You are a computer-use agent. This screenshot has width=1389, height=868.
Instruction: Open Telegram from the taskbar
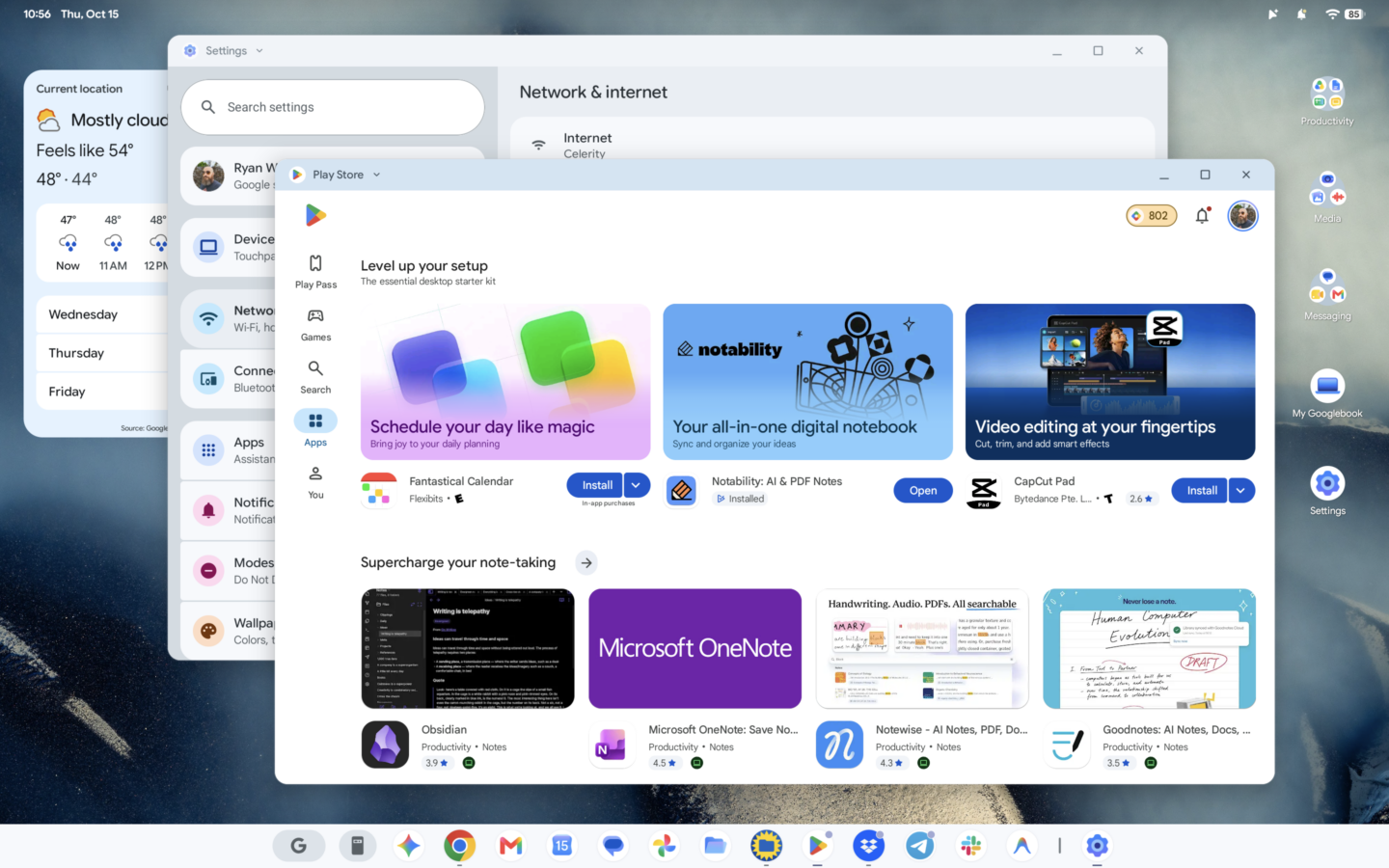tap(920, 846)
